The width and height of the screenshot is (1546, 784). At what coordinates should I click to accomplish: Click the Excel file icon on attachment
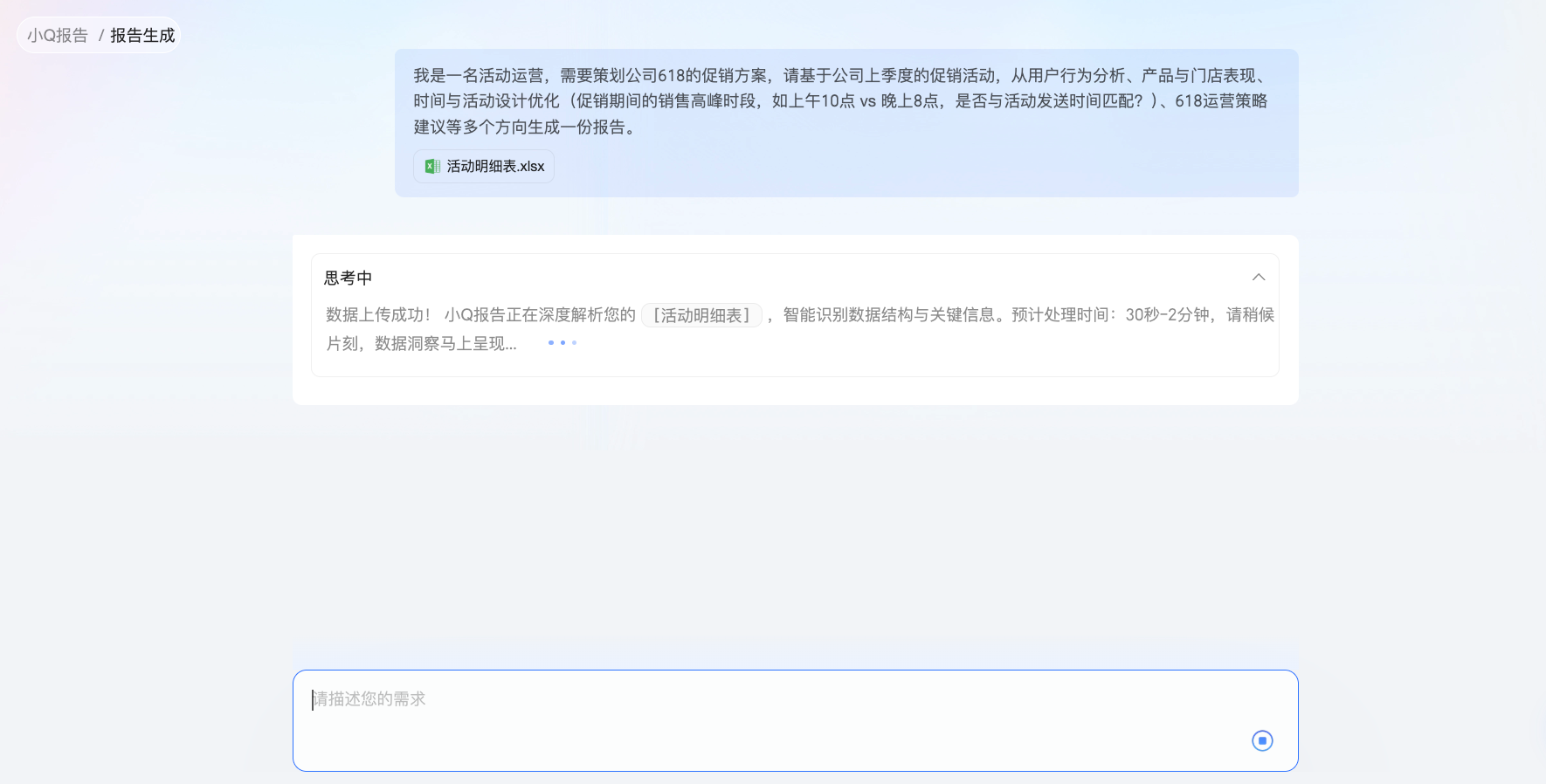tap(432, 166)
